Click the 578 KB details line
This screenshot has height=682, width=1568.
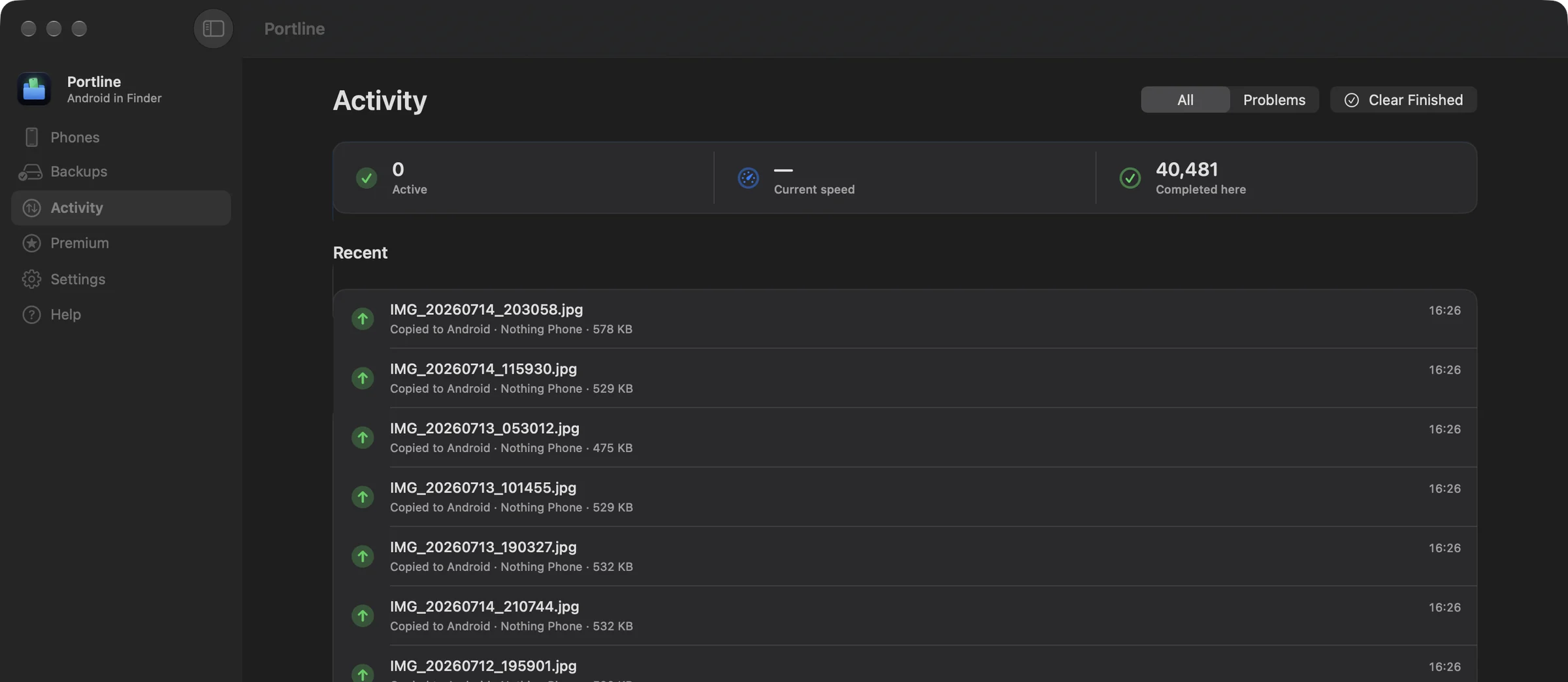coord(511,329)
